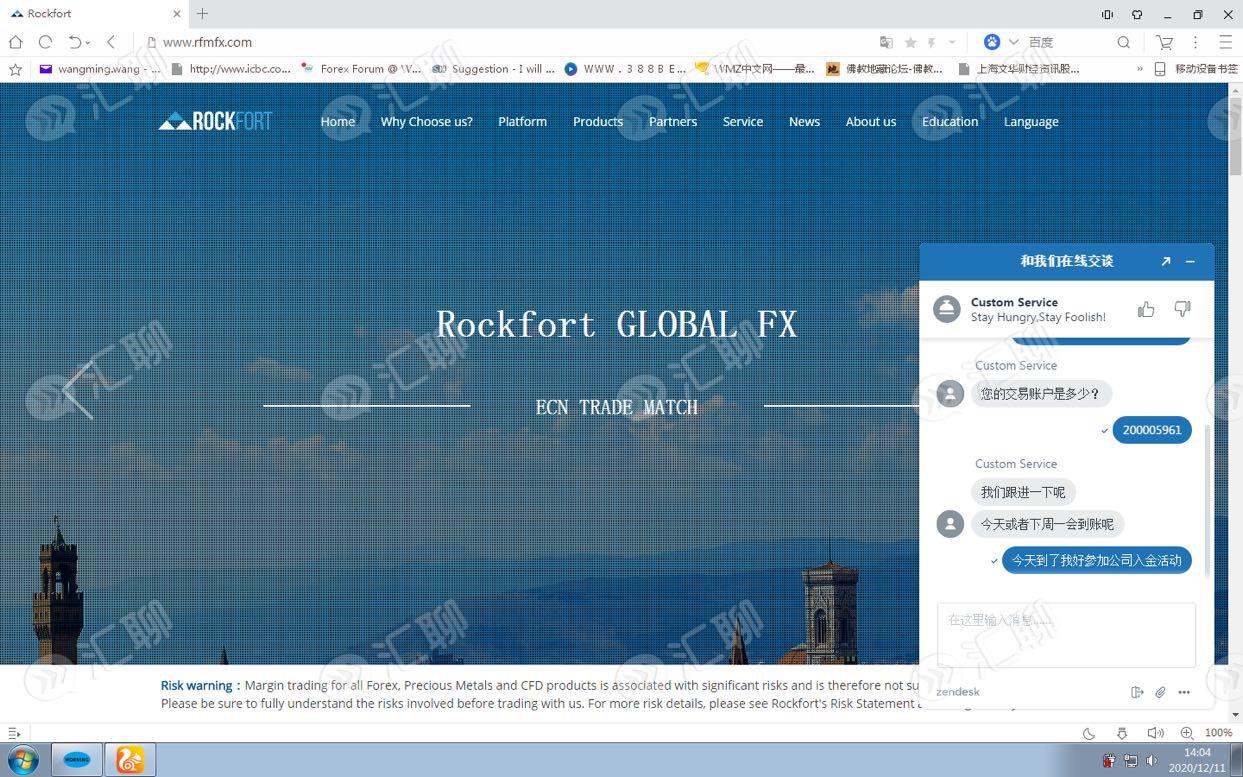Toggle night mode moon icon
Screen dimensions: 1243x777
1089,733
